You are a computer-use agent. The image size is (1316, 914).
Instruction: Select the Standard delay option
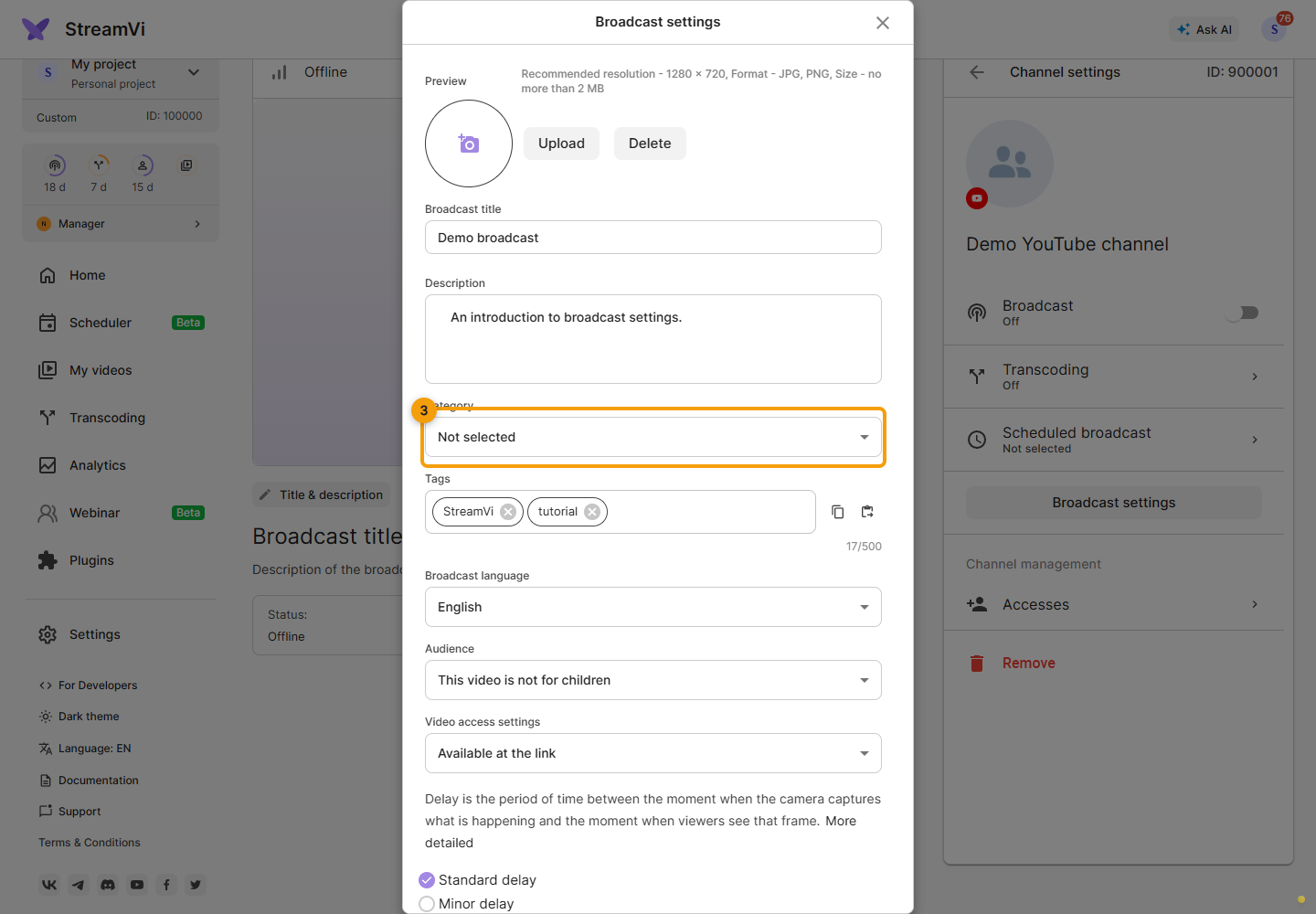tap(427, 880)
